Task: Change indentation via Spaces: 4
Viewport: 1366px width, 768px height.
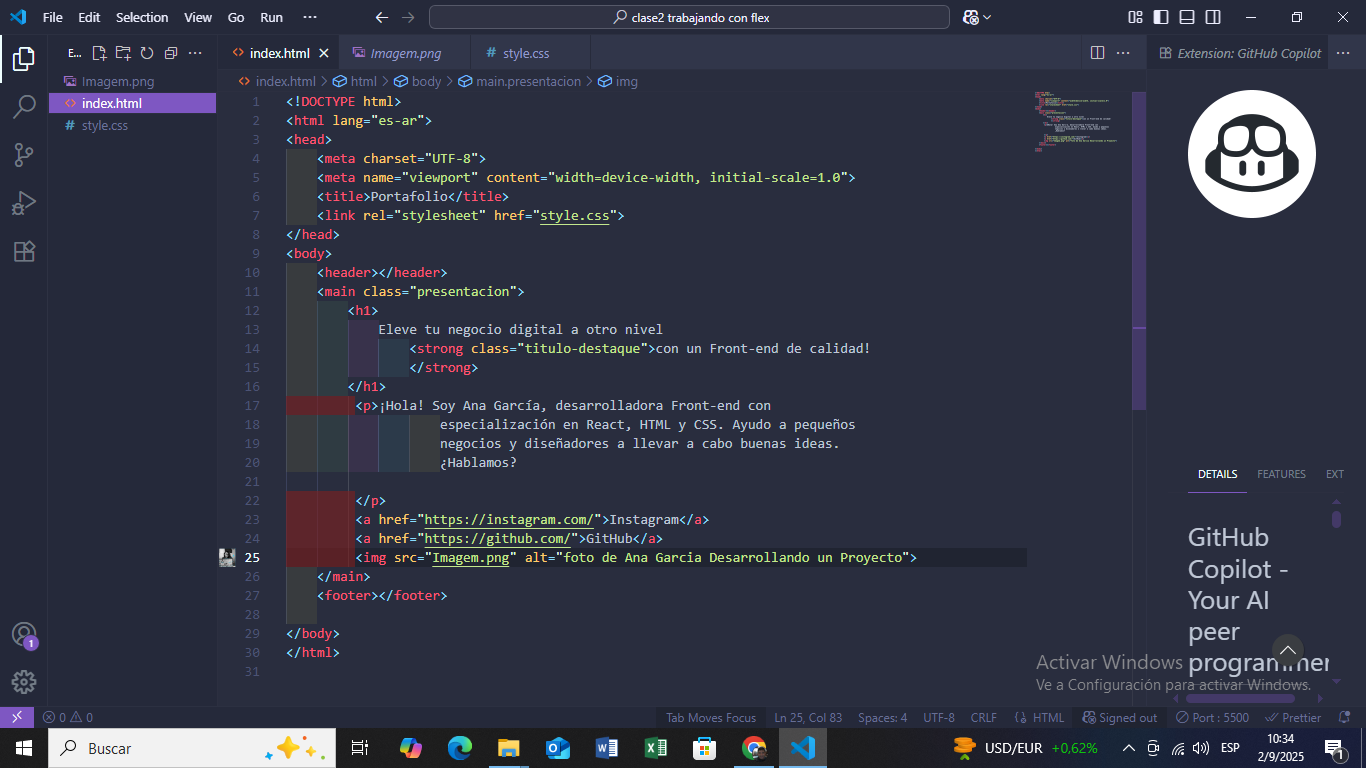Action: pyautogui.click(x=883, y=717)
